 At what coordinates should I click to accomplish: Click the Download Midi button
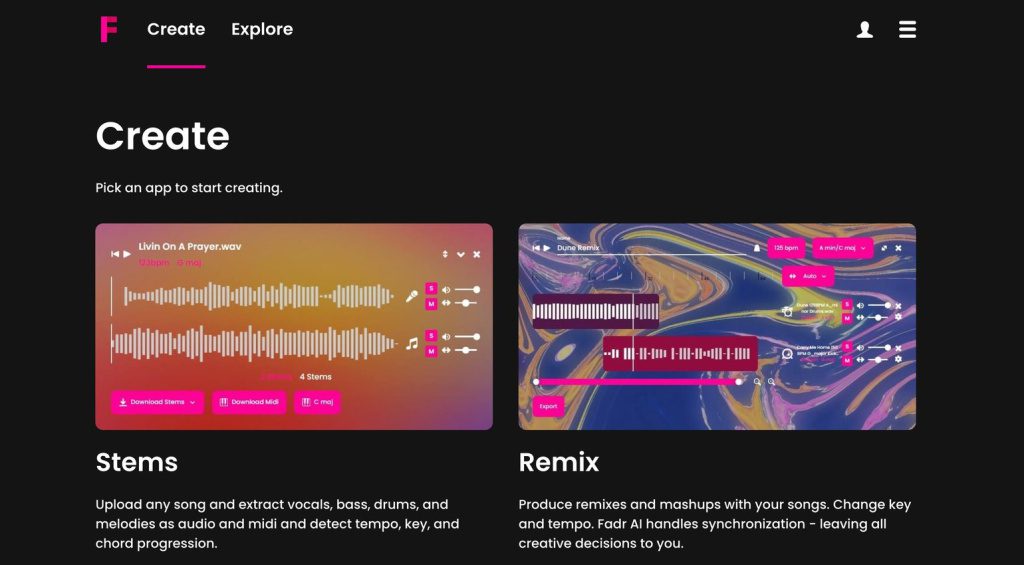click(249, 402)
